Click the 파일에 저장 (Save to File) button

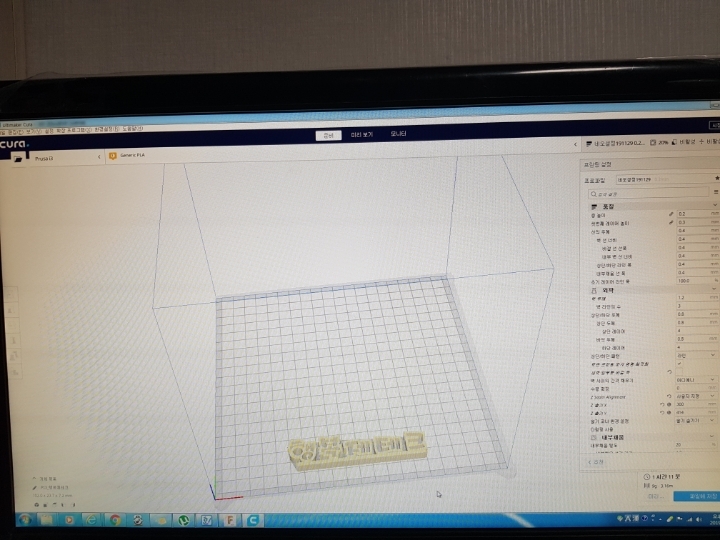point(697,496)
